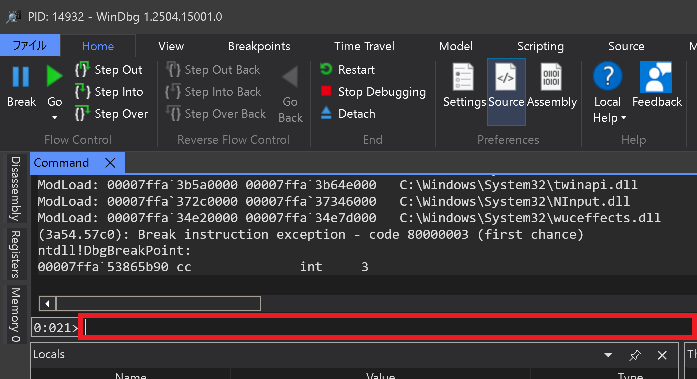Image resolution: width=697 pixels, height=379 pixels.
Task: Detach the debugger from the process
Action: tap(348, 114)
